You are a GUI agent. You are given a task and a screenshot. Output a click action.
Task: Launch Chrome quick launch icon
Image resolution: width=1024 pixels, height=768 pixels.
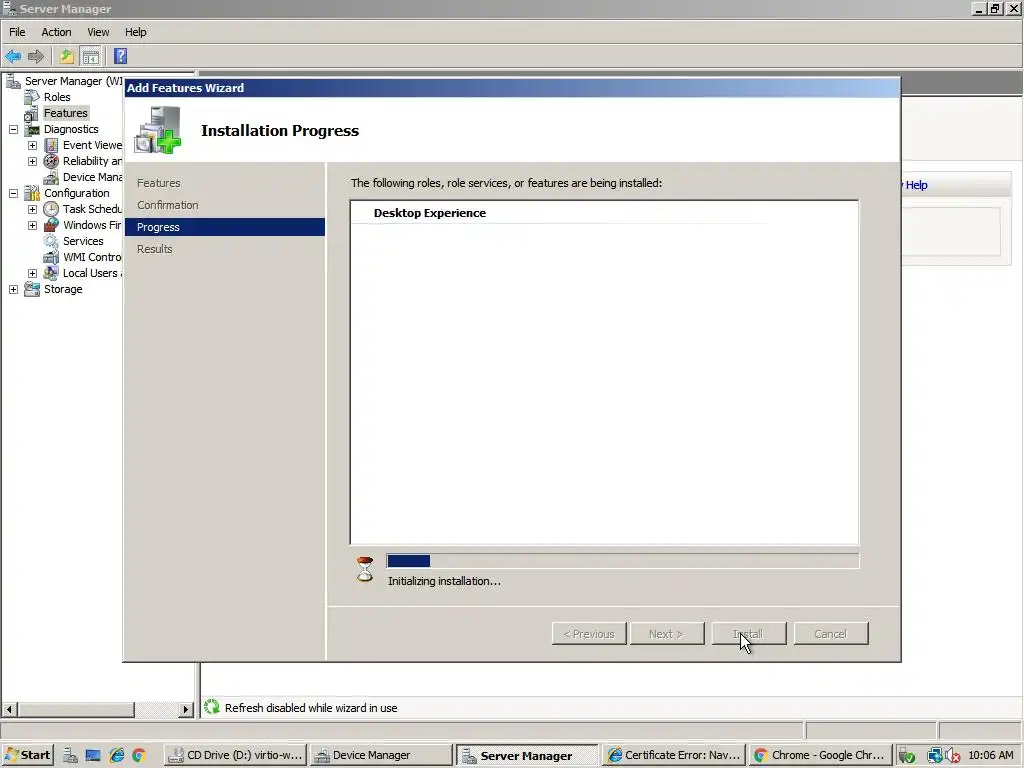click(x=138, y=756)
